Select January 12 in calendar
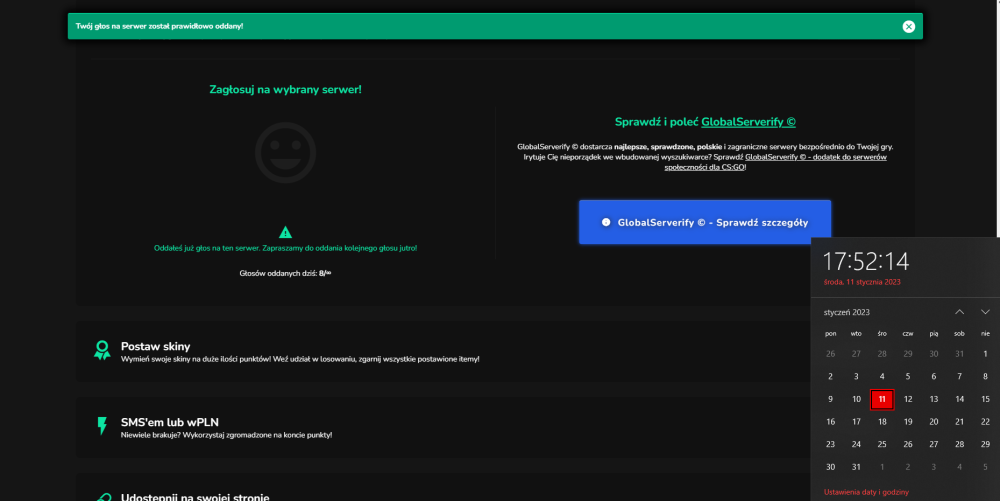The width and height of the screenshot is (1000, 501). 908,399
